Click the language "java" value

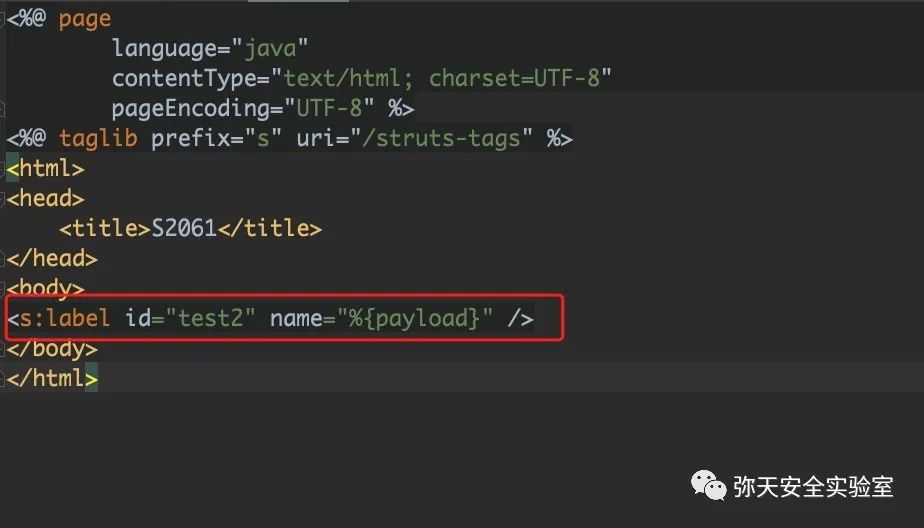[x=270, y=48]
